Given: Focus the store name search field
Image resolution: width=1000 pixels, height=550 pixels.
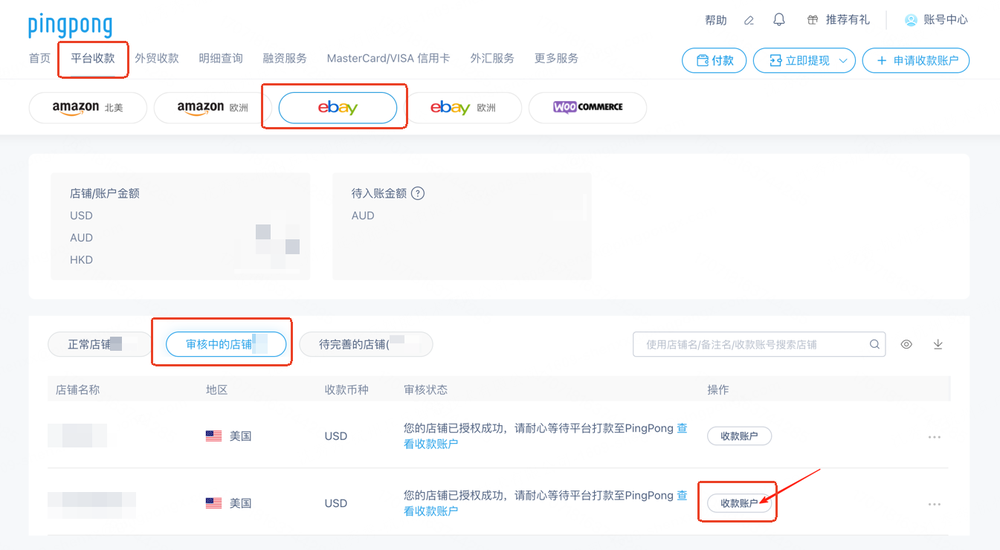Looking at the screenshot, I should coord(750,345).
